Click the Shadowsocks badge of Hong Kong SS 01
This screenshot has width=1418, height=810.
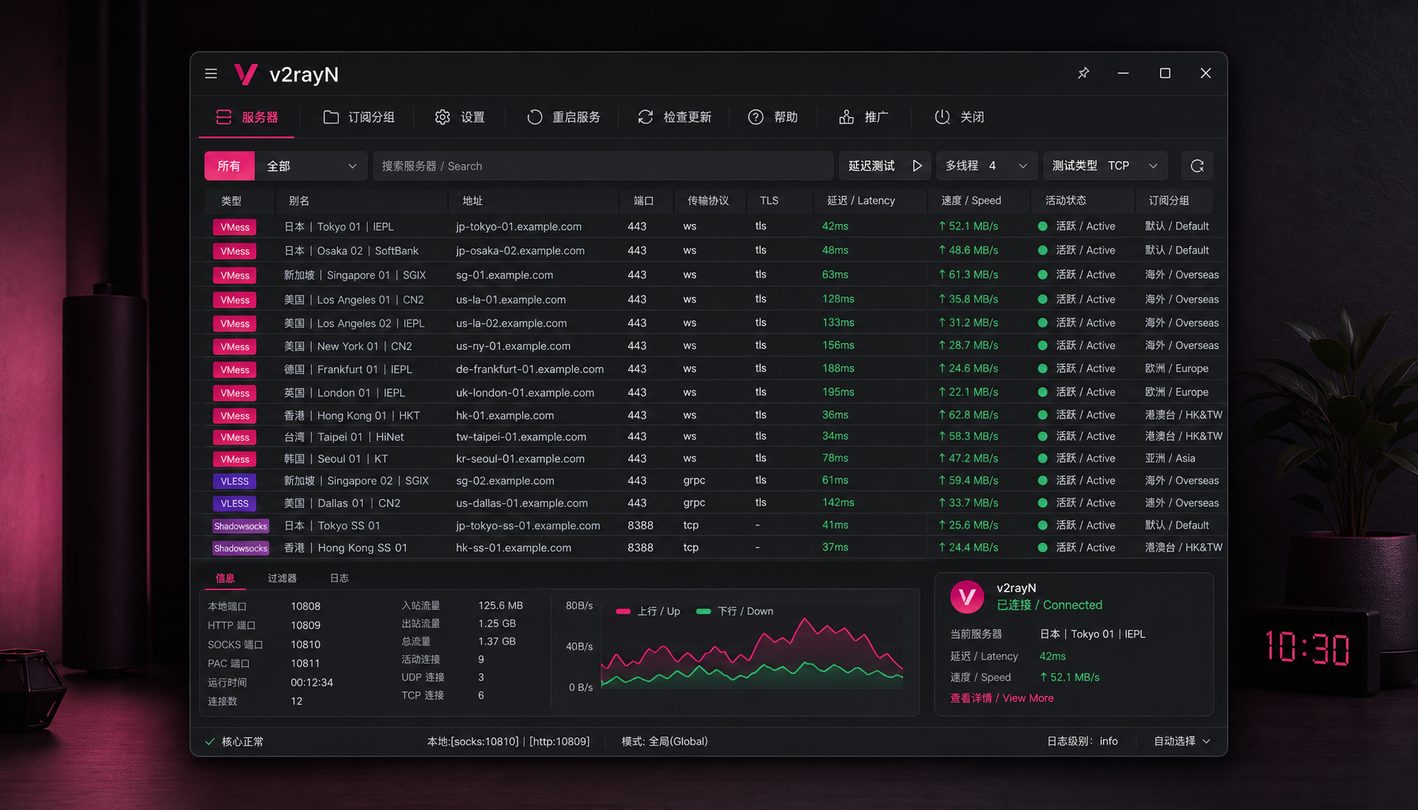point(241,548)
